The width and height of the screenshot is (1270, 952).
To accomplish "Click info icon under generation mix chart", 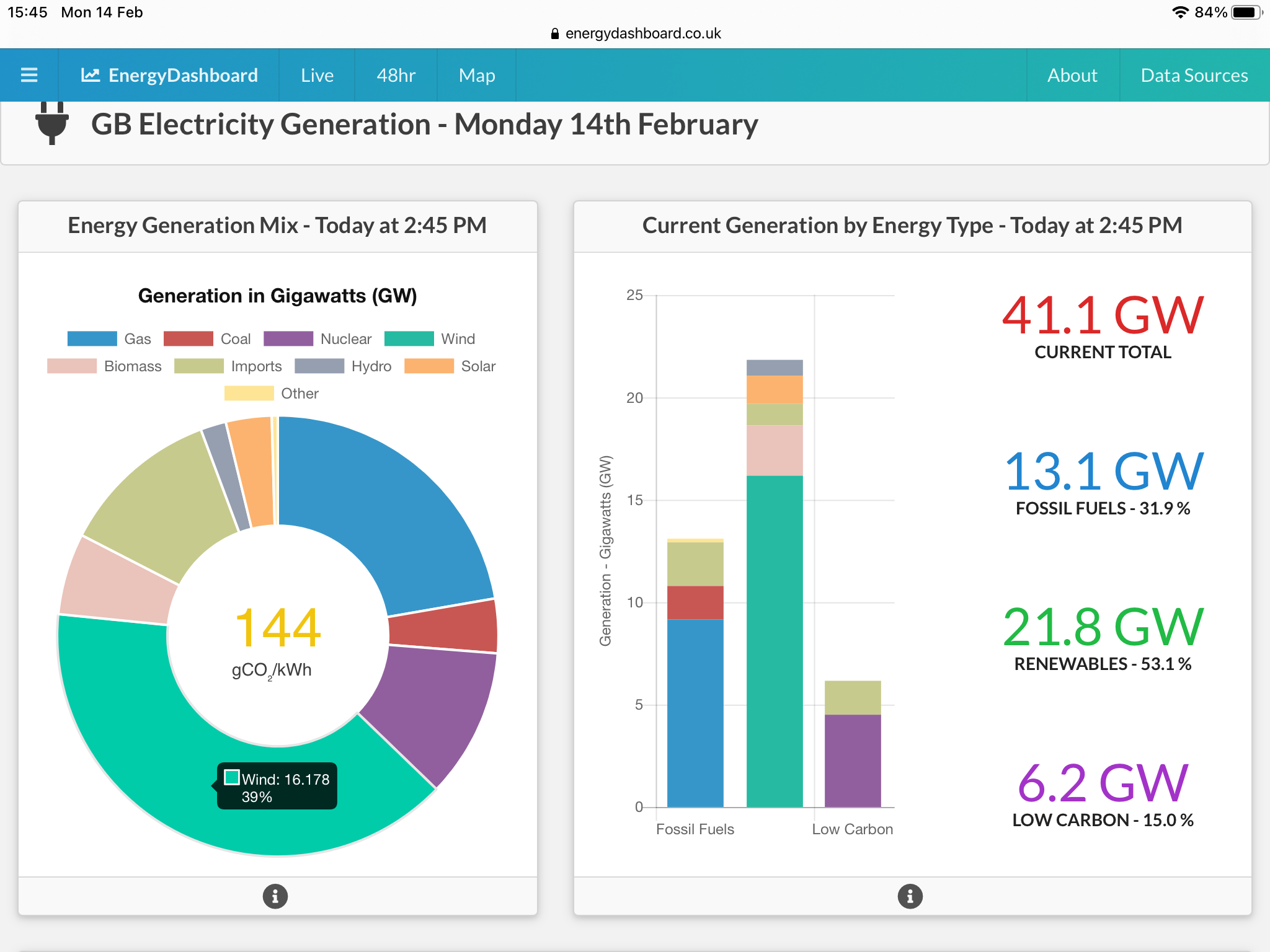I will 275,896.
